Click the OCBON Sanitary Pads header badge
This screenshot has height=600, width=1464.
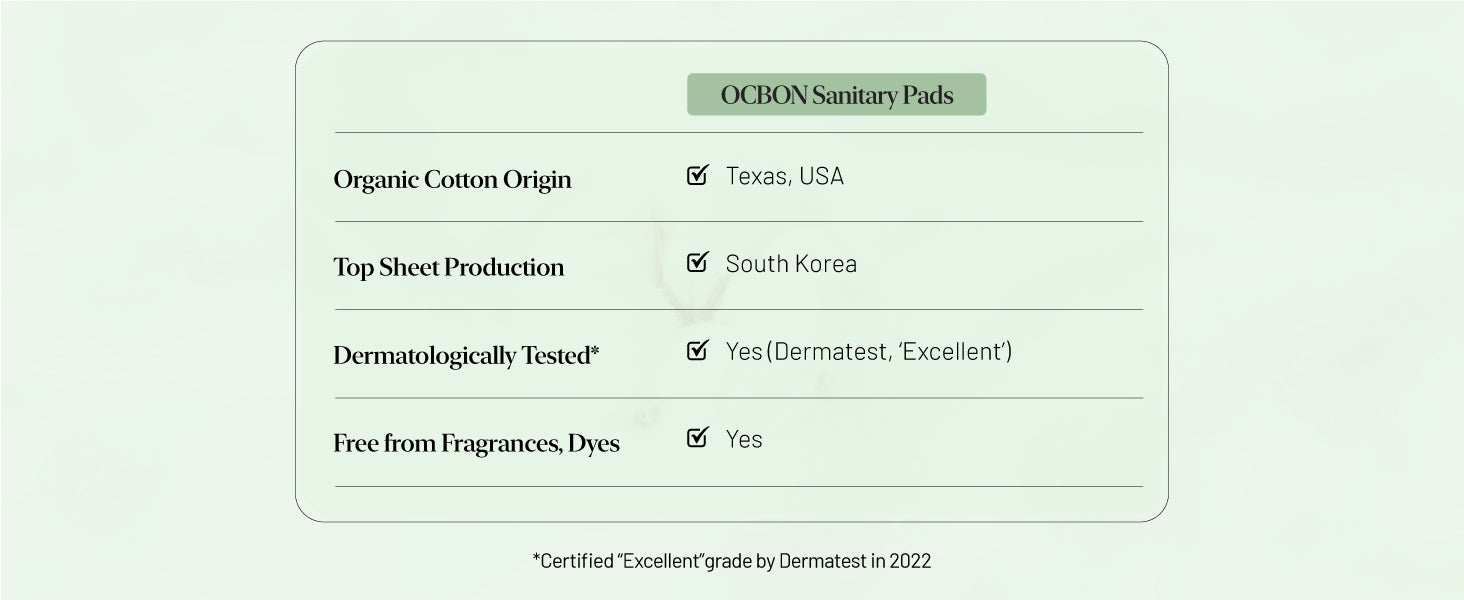[x=836, y=95]
